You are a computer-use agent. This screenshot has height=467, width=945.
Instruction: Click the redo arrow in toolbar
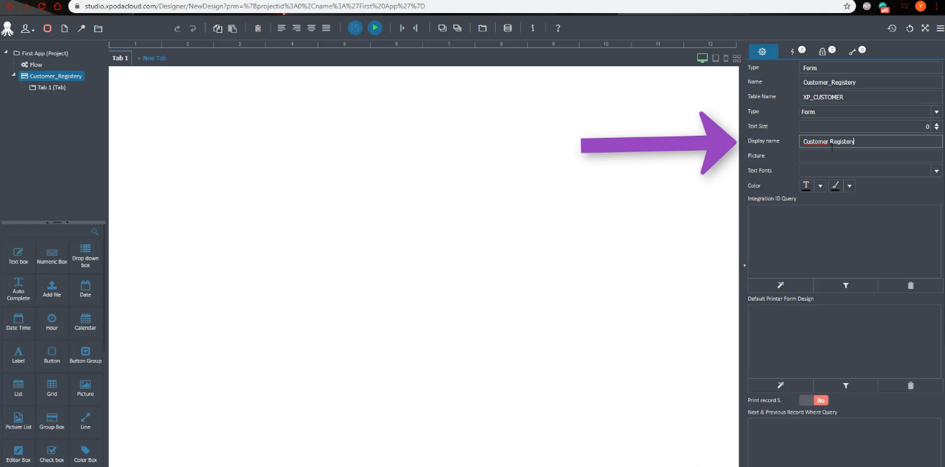[193, 28]
